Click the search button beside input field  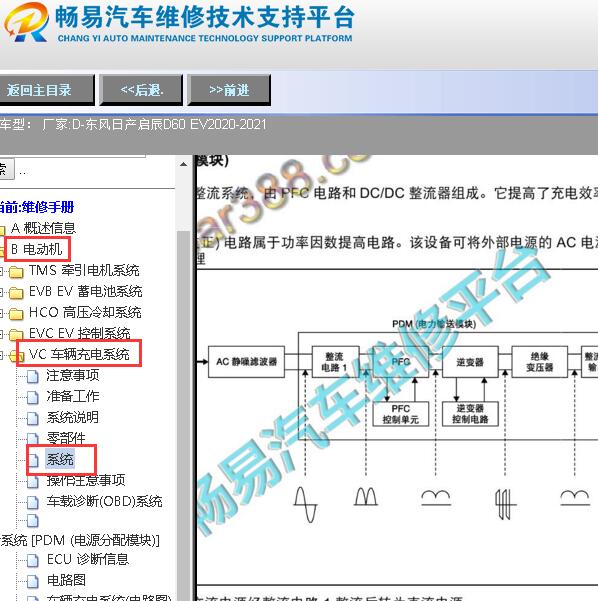(5, 169)
